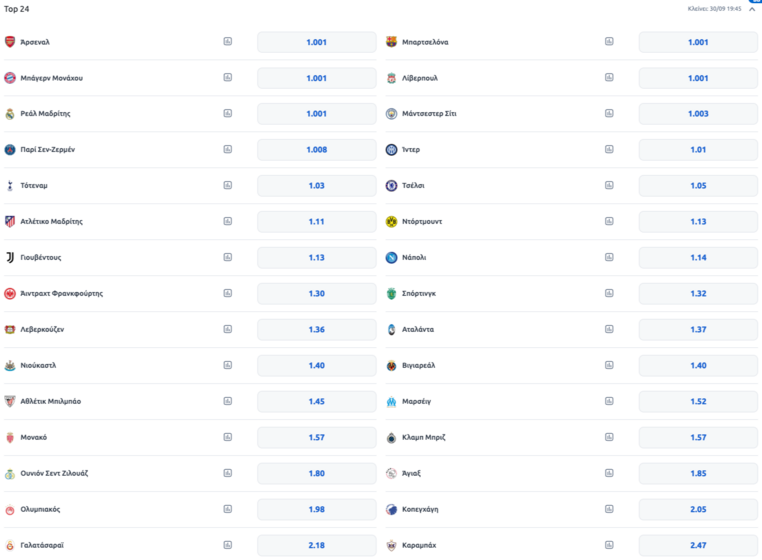Click the Γιουβέντους team logo
762x560 pixels.
tap(10, 257)
